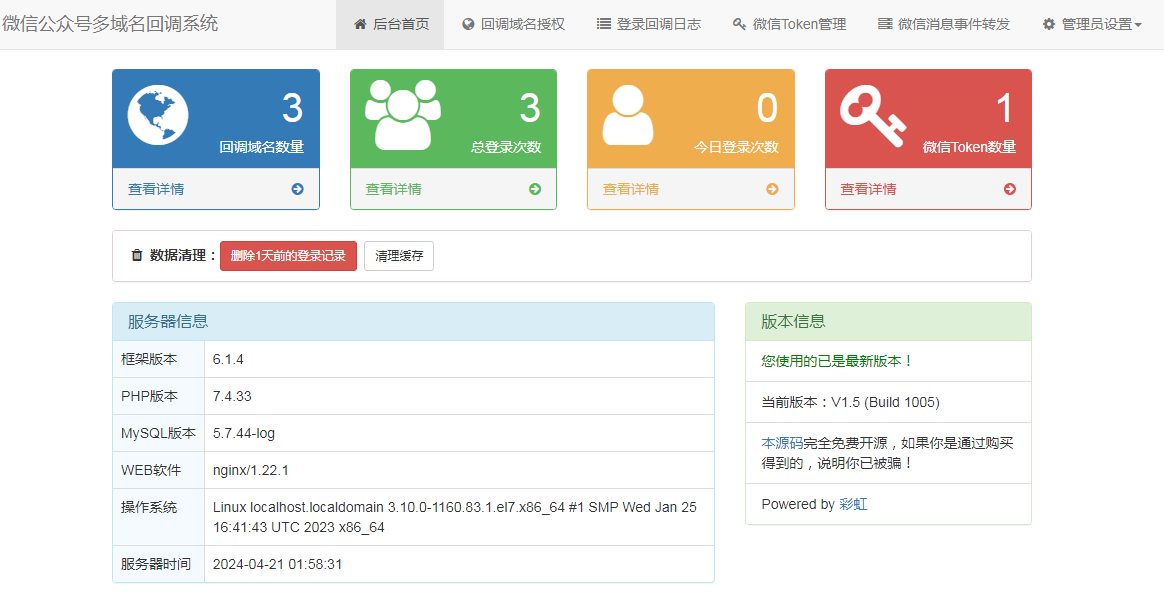The height and width of the screenshot is (616, 1164).
Task: Click the 清理缓存 button
Action: 399,256
